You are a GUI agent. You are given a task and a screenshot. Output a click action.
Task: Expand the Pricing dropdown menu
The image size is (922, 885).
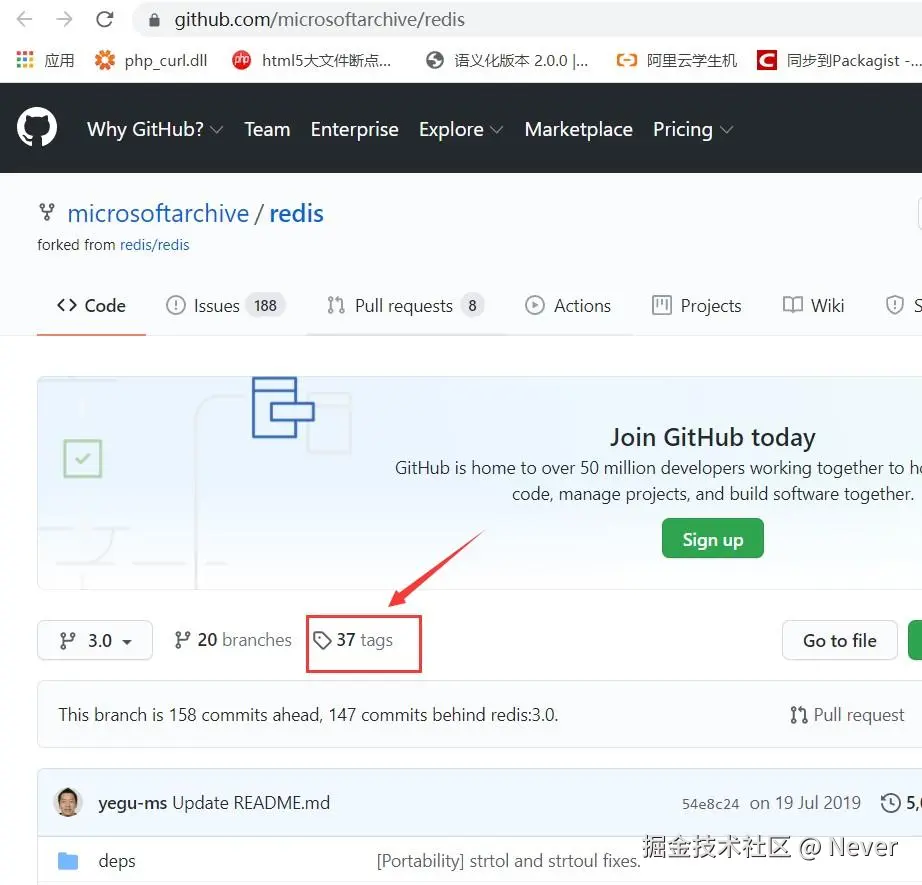(693, 129)
